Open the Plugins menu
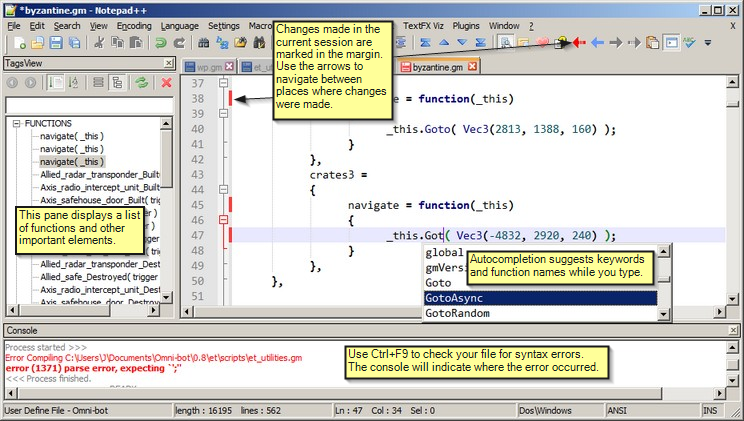 click(466, 26)
